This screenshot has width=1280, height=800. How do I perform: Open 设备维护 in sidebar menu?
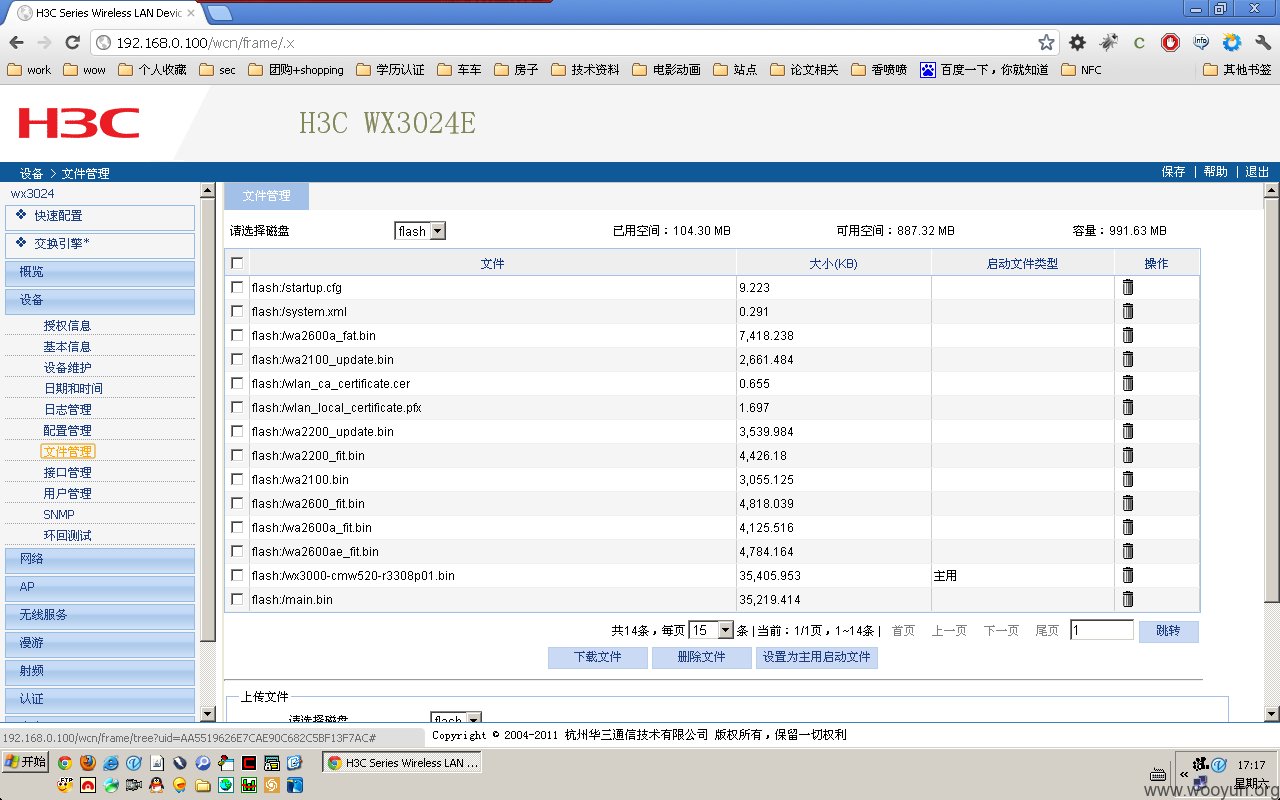point(67,367)
